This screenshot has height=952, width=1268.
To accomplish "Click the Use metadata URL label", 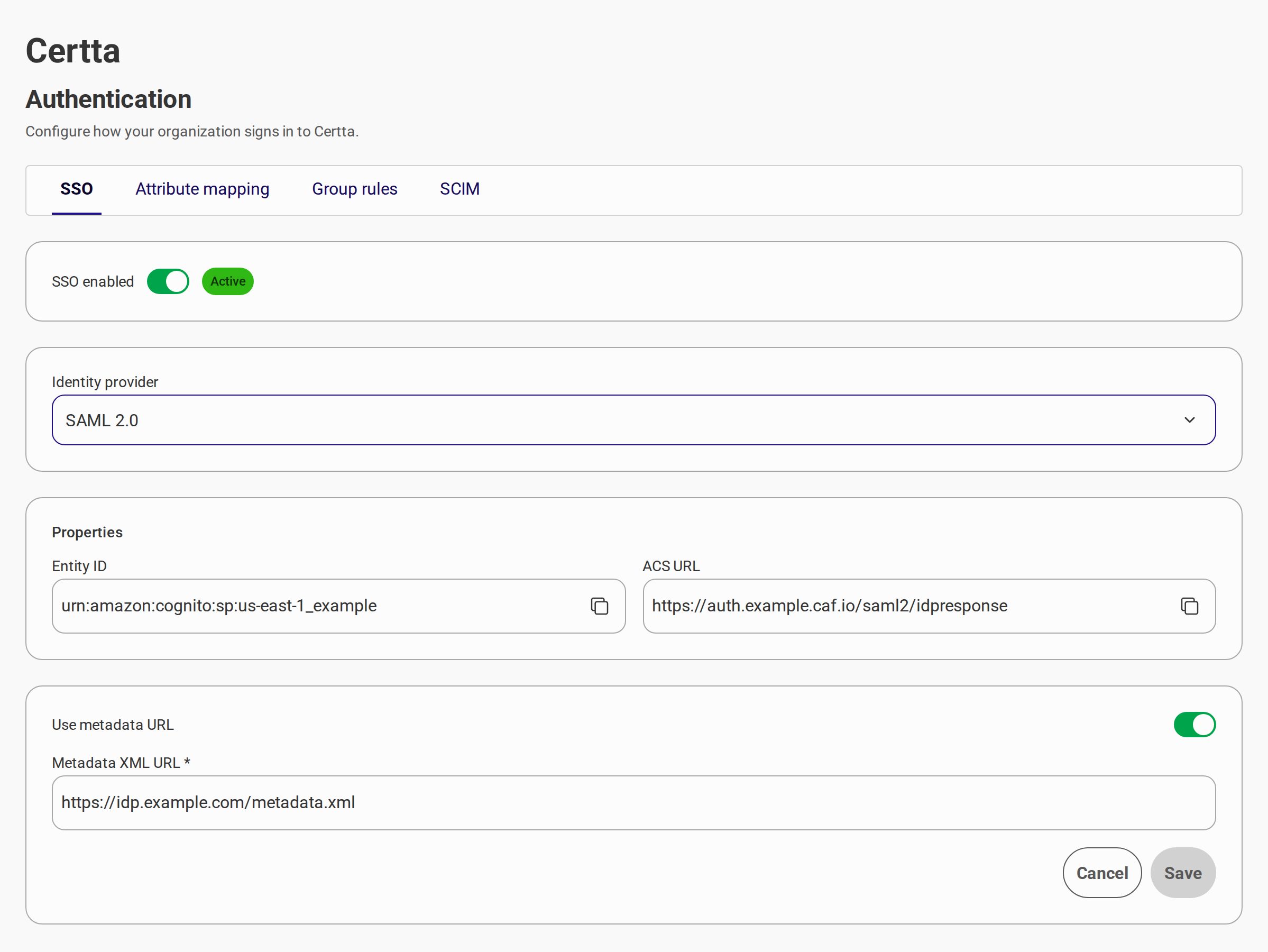I will [113, 725].
